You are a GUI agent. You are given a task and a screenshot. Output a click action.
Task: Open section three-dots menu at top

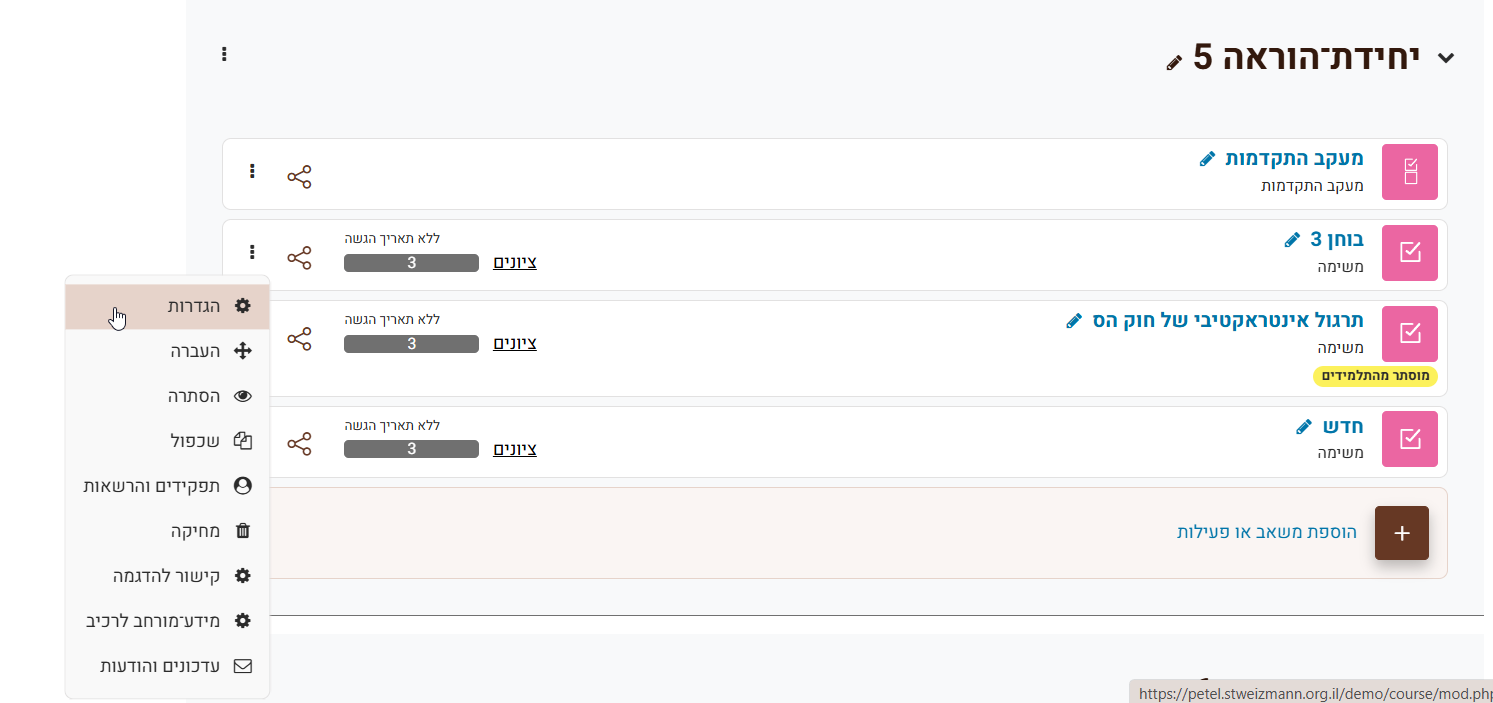[224, 54]
